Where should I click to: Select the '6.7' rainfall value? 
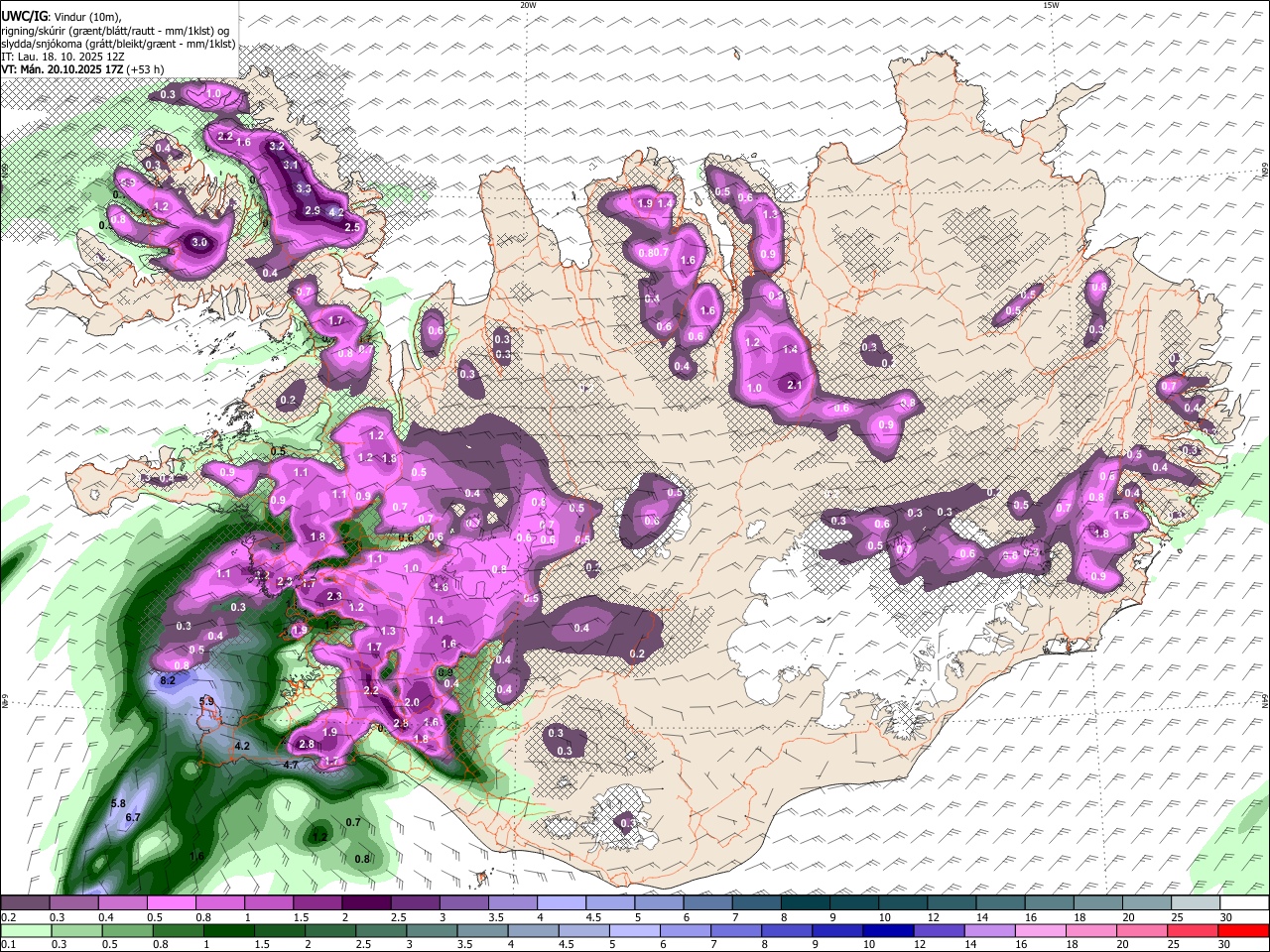134,817
